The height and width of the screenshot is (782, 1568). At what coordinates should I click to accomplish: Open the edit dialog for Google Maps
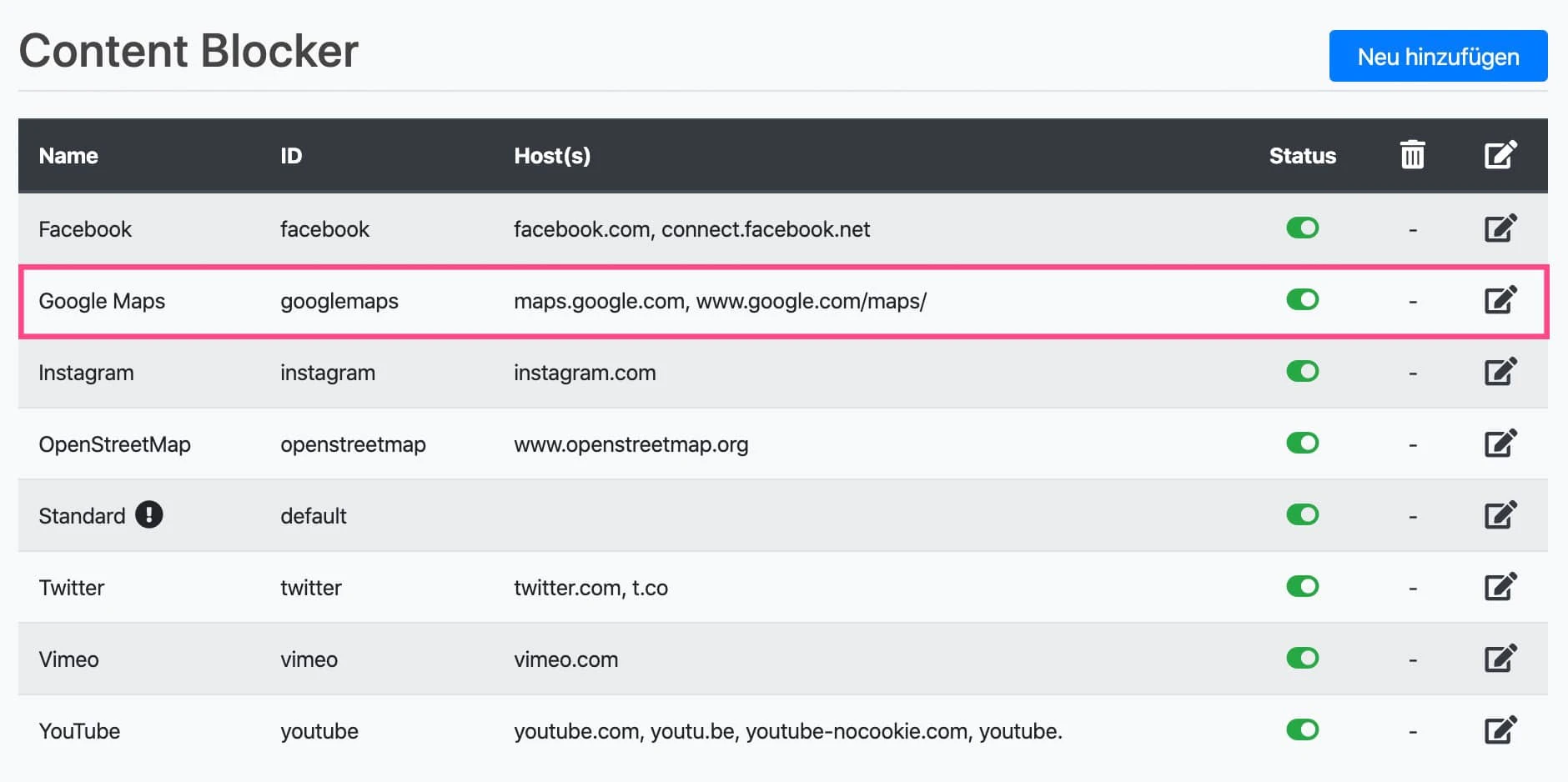(x=1500, y=299)
